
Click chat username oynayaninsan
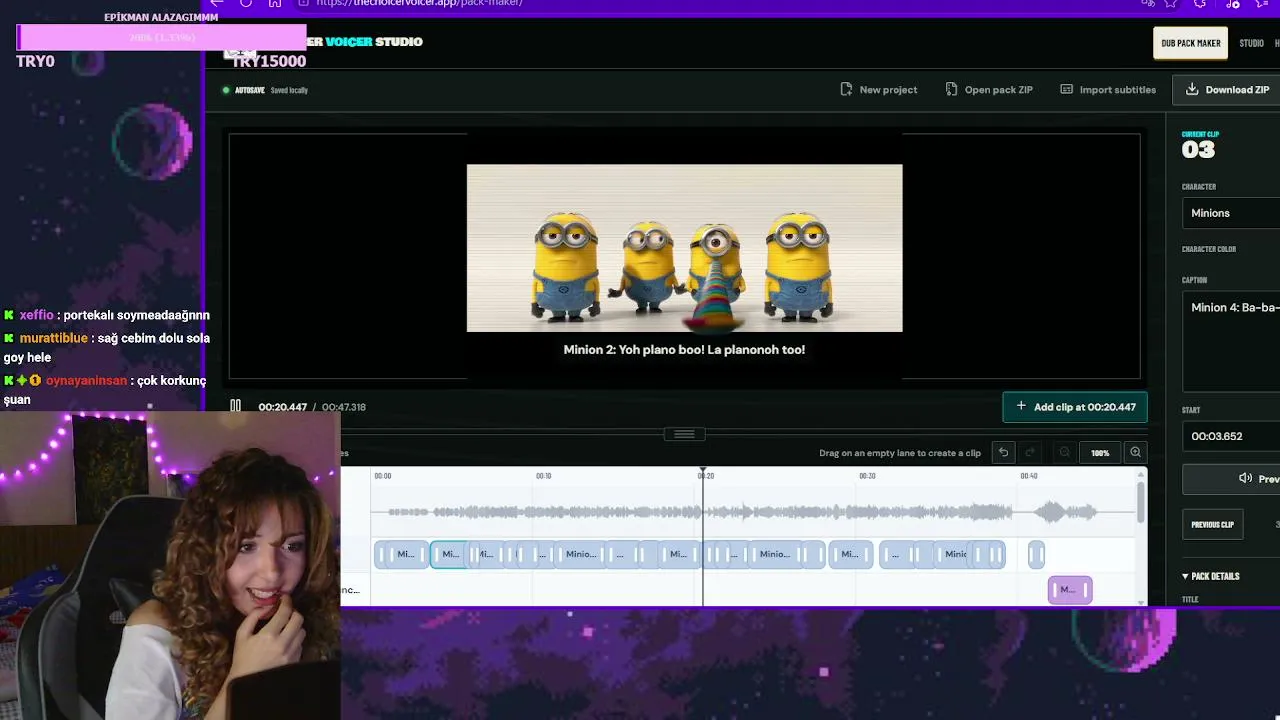coord(86,380)
